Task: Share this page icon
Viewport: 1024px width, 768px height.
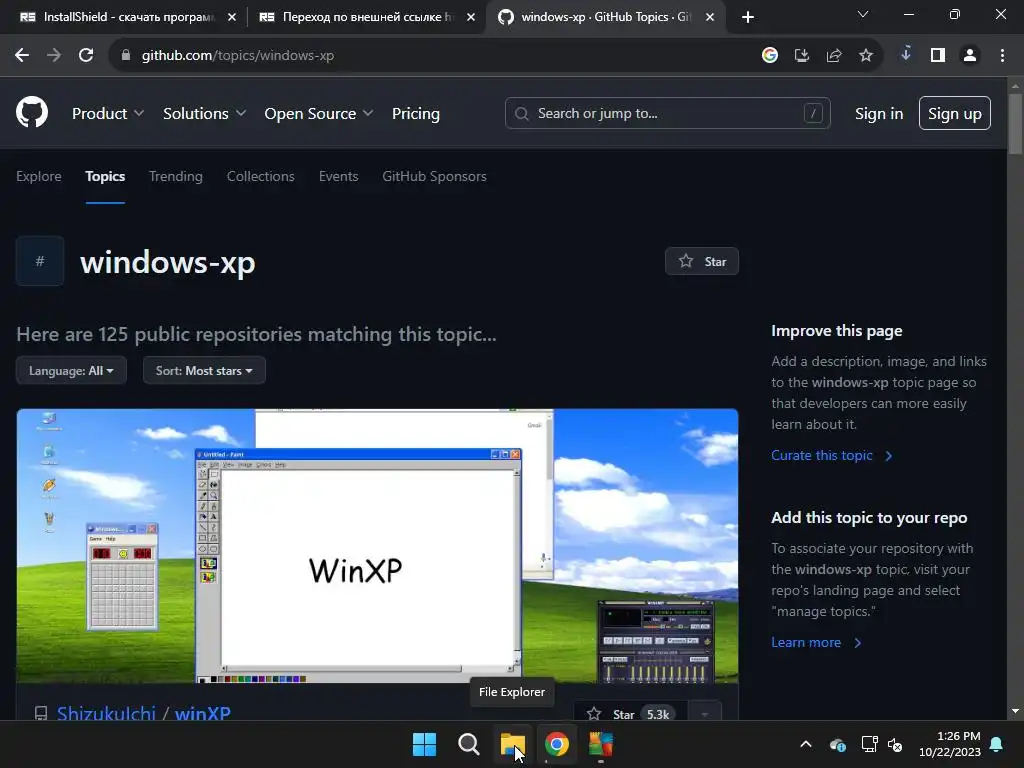Action: (834, 56)
